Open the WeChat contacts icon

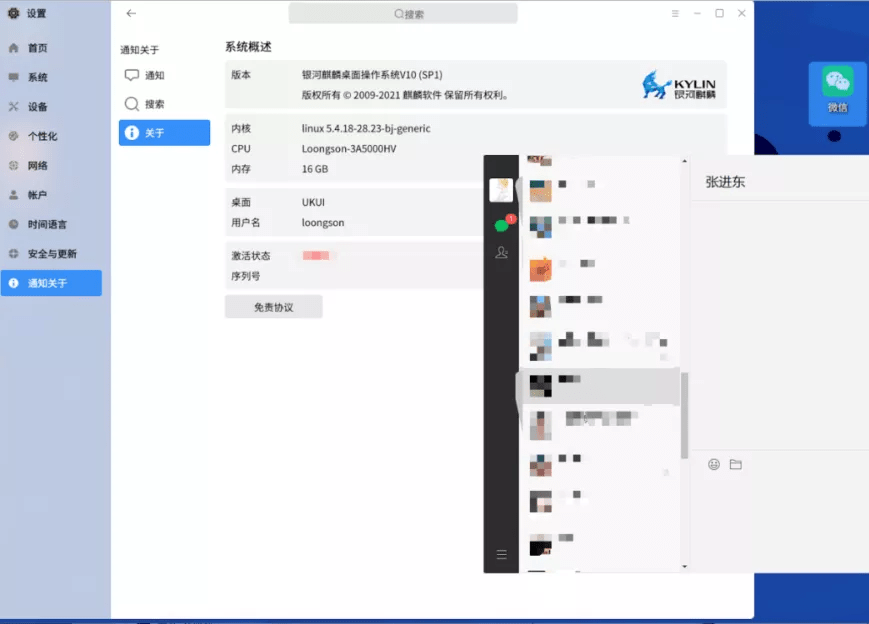502,253
